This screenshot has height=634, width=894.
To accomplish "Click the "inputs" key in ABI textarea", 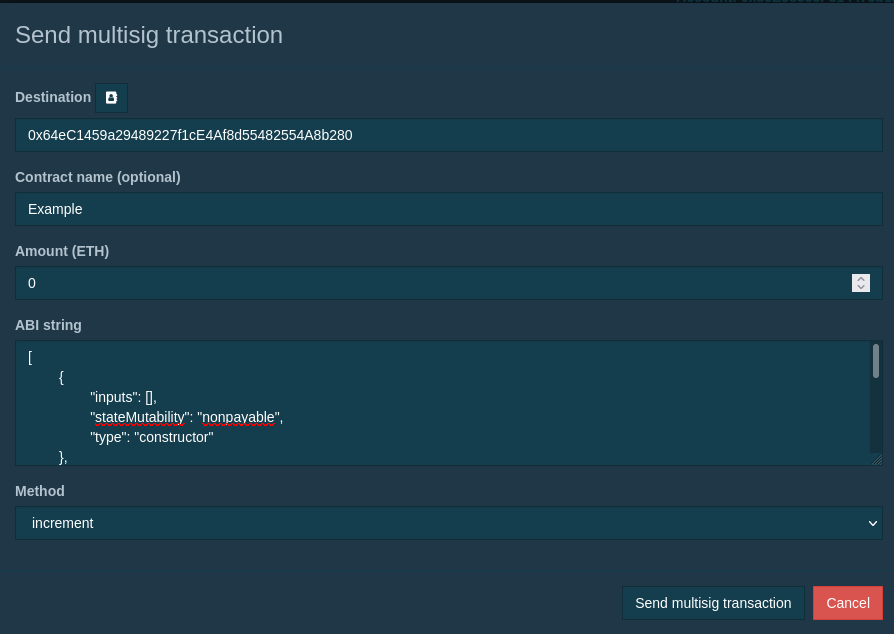I will (x=113, y=397).
